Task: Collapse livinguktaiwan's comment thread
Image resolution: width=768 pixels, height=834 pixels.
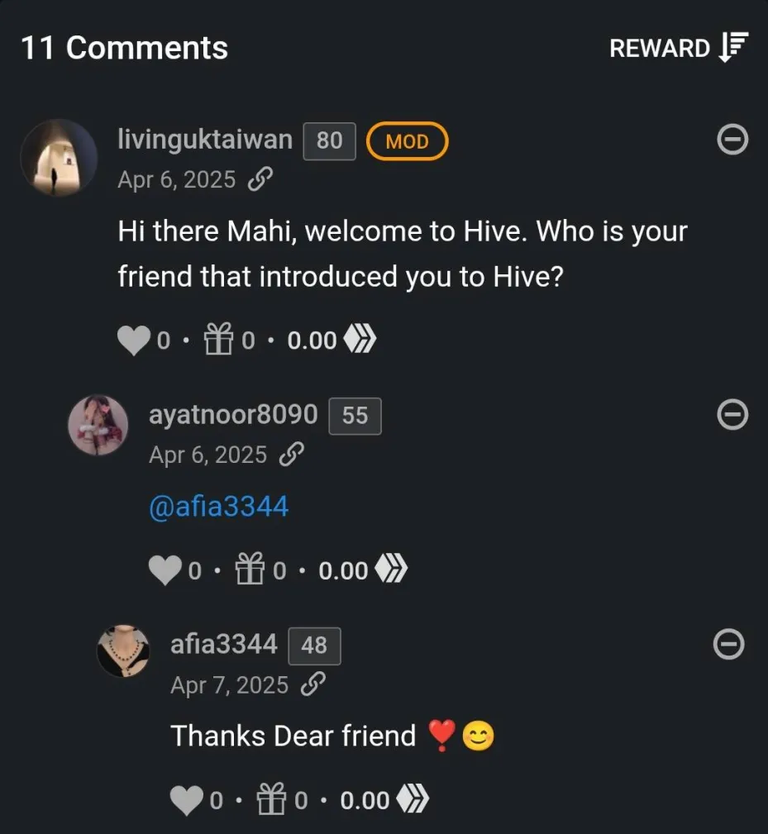Action: coord(732,140)
